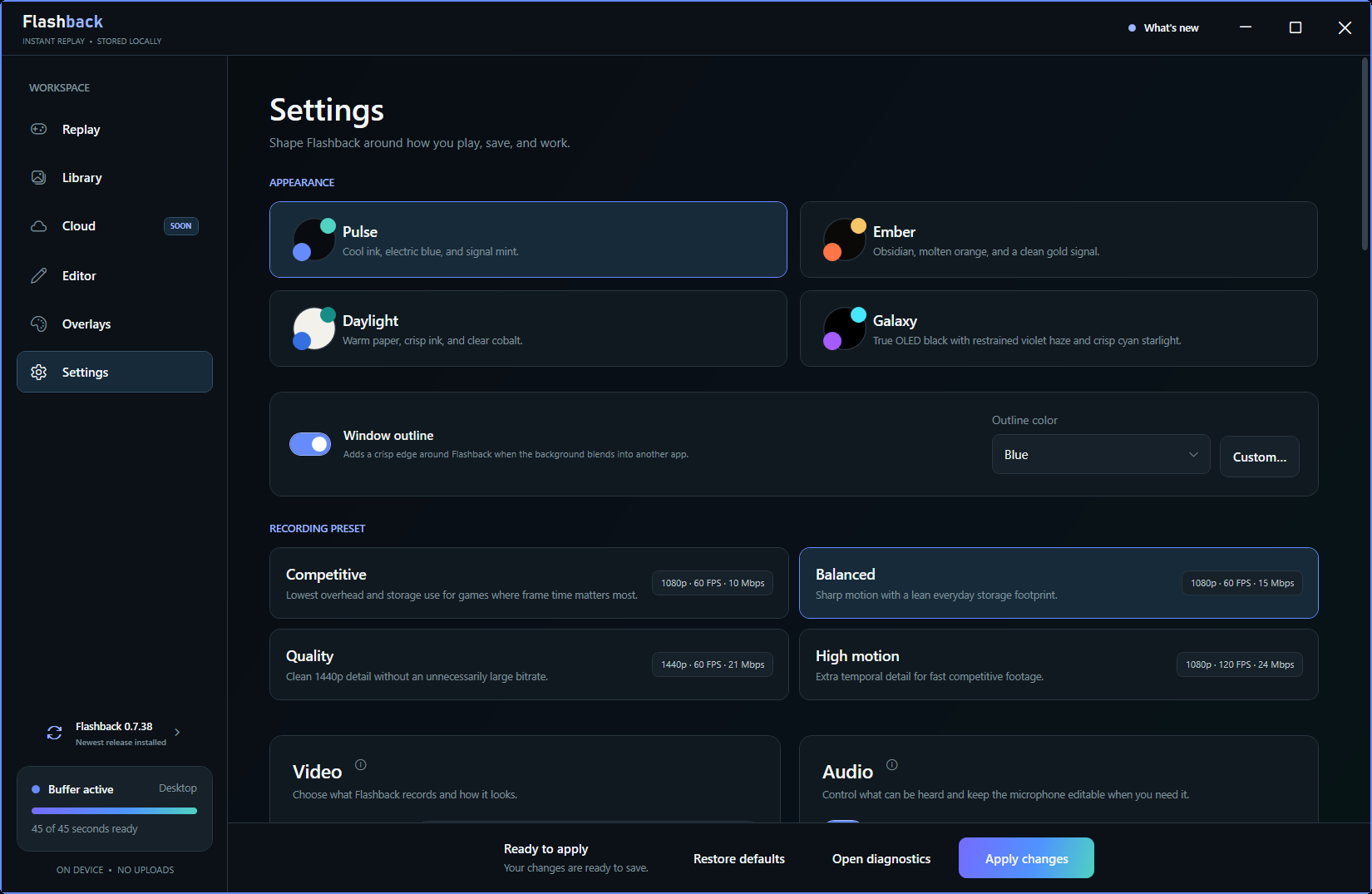Click the SOON badge next to Cloud
The width and height of the screenshot is (1372, 894).
(181, 226)
